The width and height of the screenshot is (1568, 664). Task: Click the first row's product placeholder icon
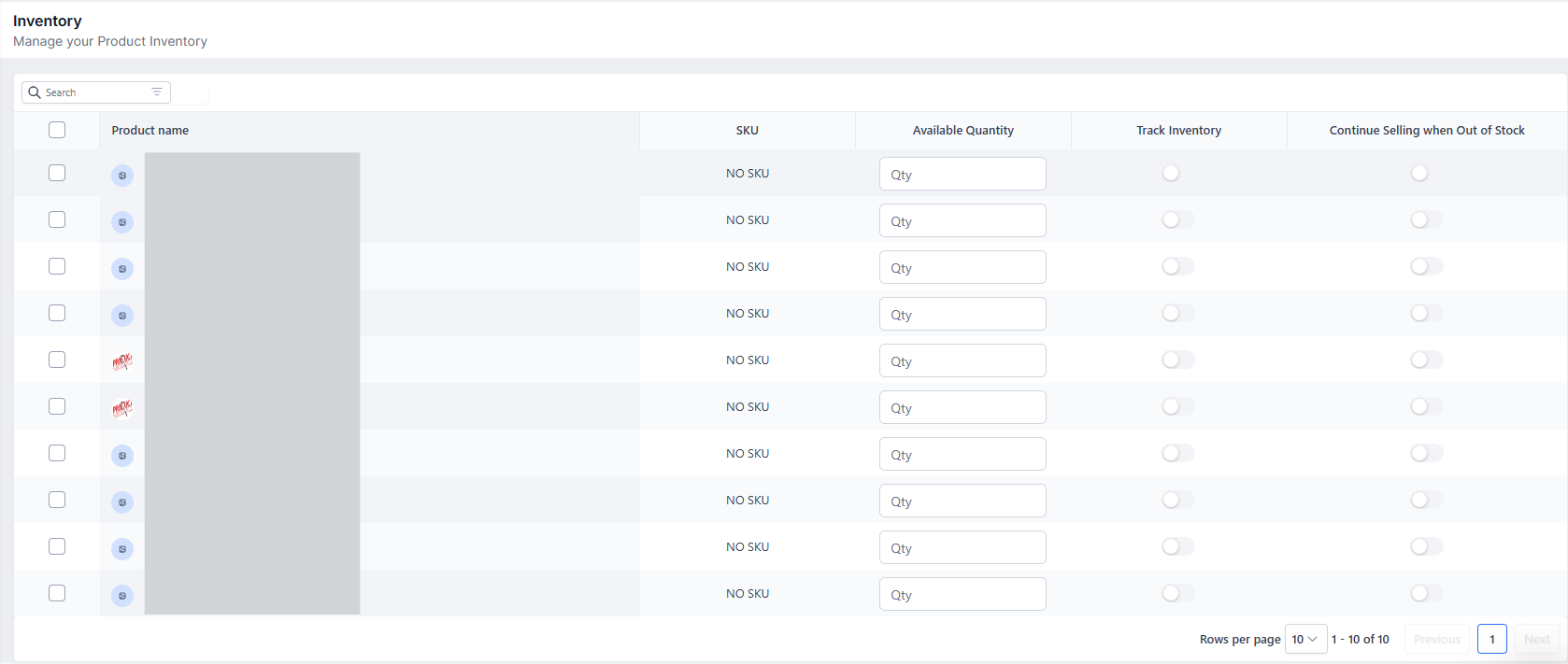122,176
